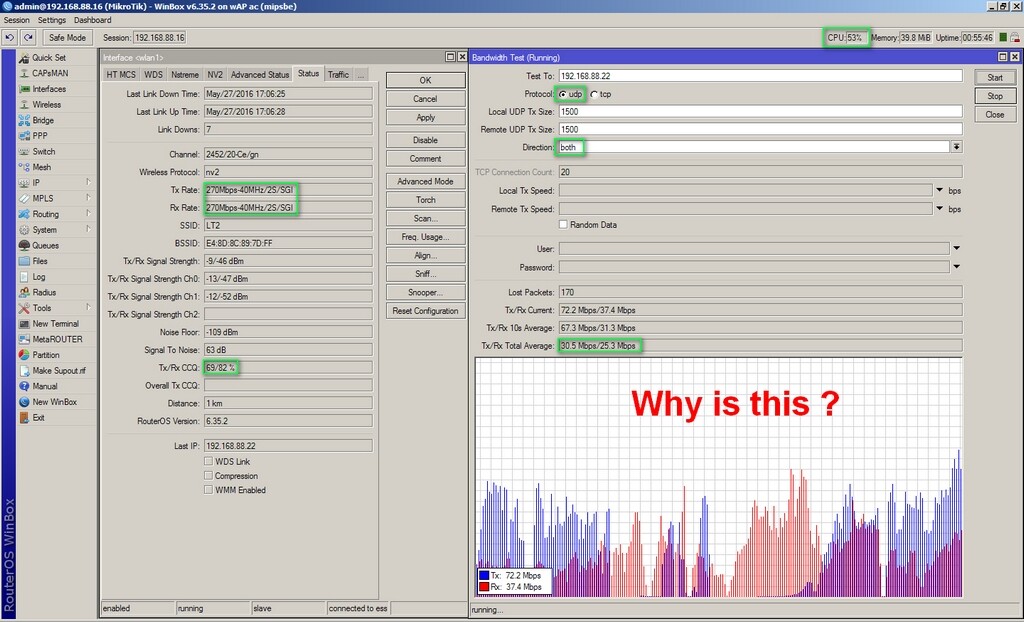
Task: Show more tabs with the ... button
Action: [360, 74]
